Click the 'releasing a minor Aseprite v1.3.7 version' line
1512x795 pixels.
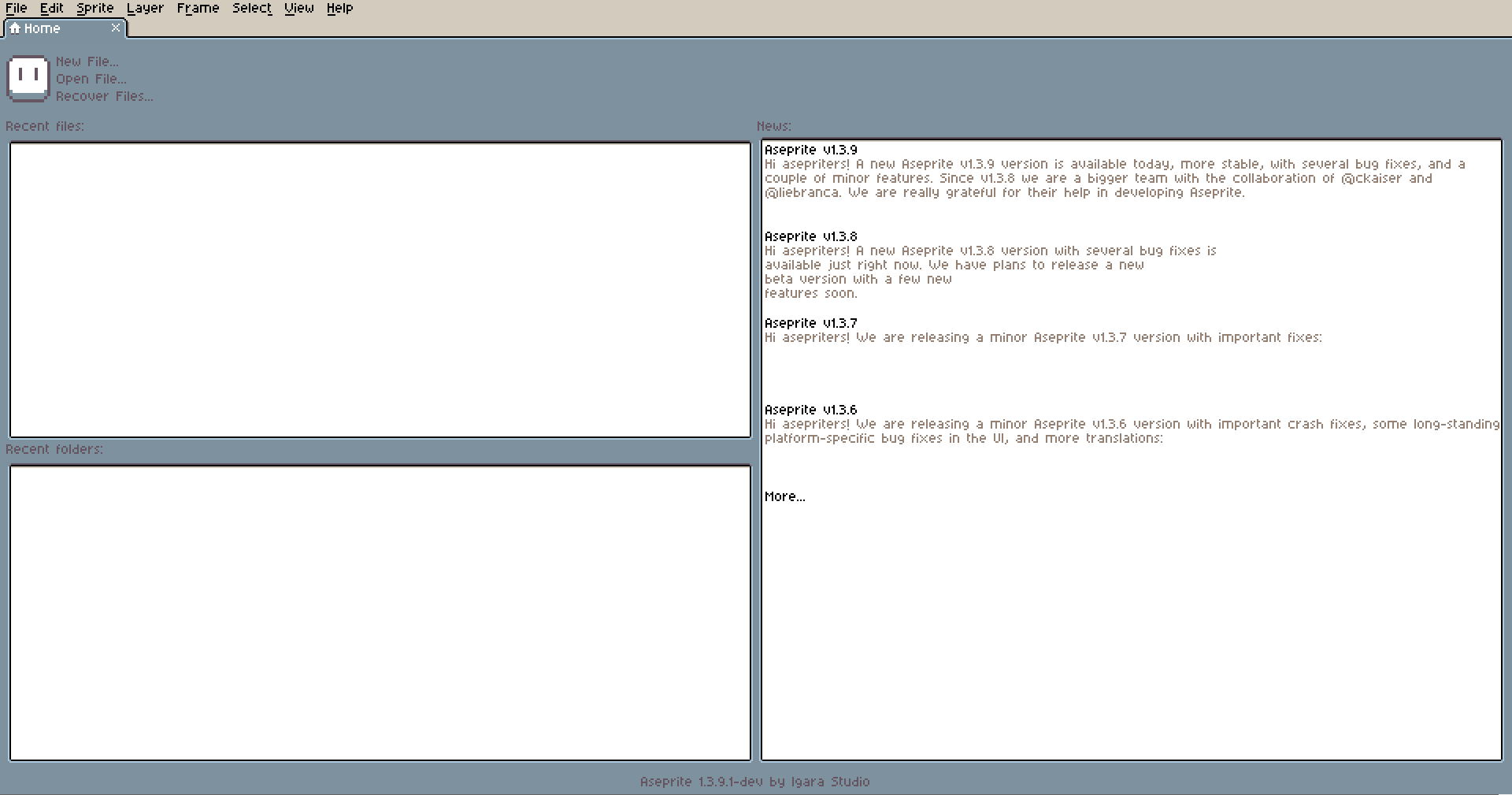tap(1043, 337)
